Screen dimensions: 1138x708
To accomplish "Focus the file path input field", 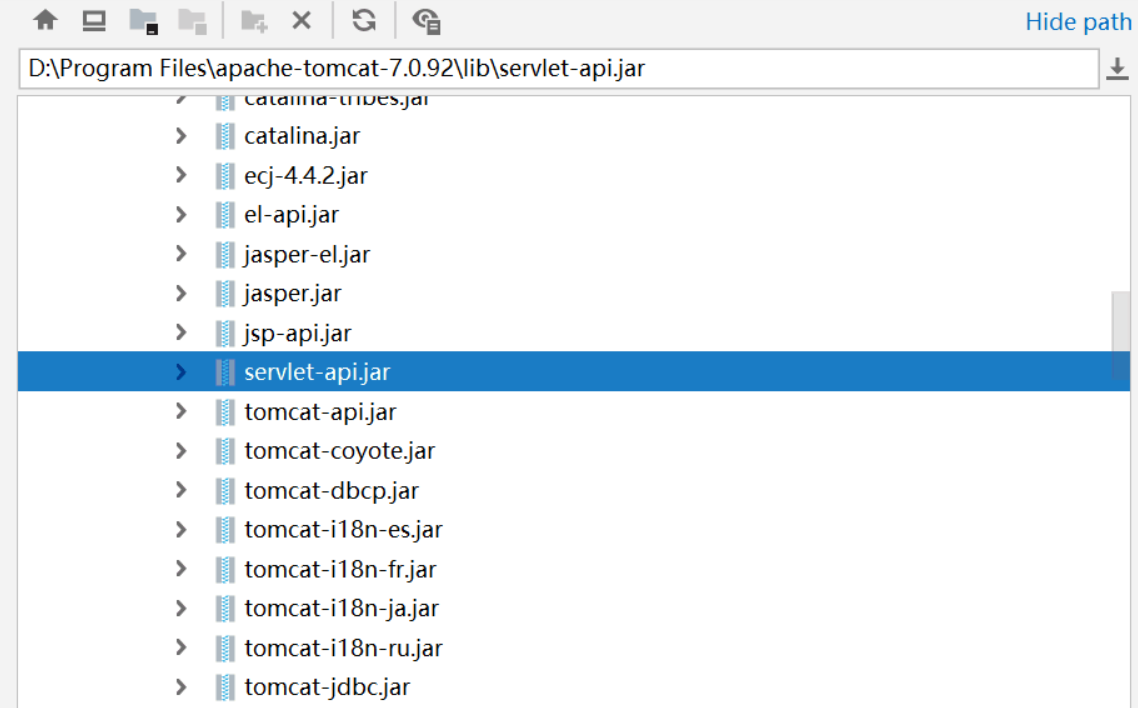I will pyautogui.click(x=558, y=69).
